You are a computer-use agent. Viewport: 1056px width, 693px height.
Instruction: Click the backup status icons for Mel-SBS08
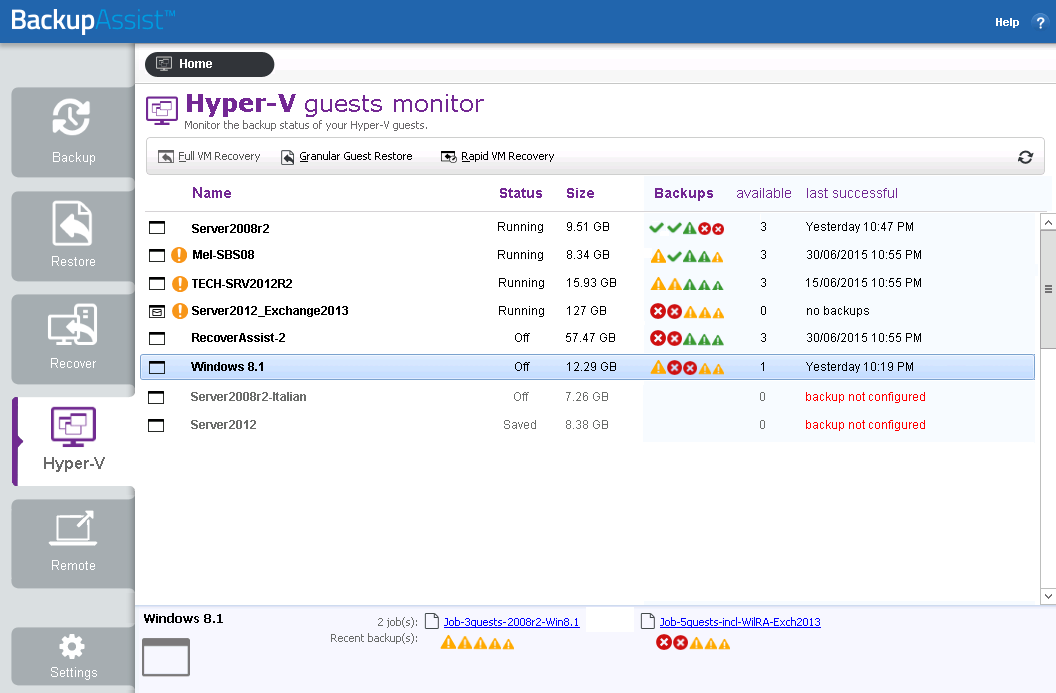tap(686, 256)
